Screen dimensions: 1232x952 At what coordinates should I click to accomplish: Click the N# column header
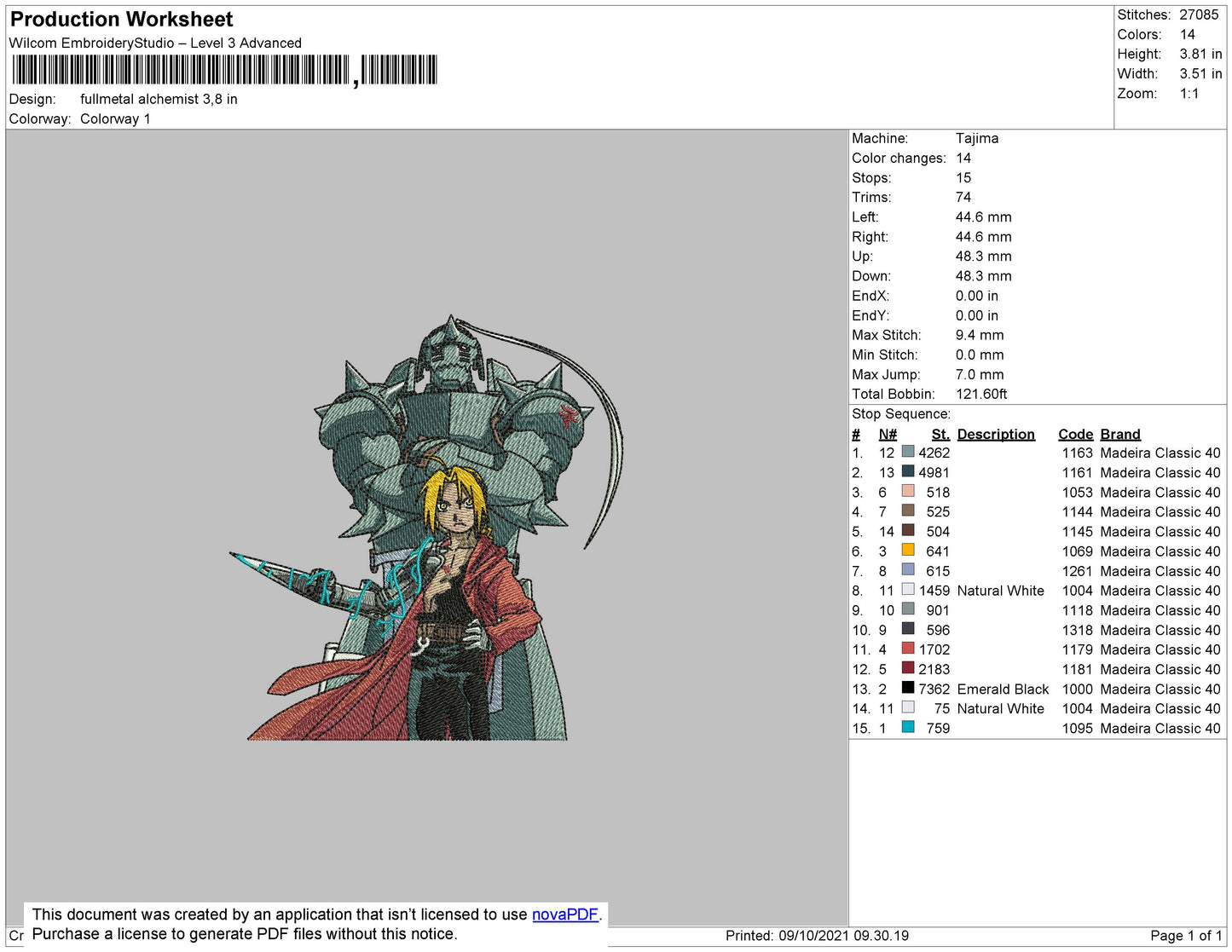coord(888,434)
